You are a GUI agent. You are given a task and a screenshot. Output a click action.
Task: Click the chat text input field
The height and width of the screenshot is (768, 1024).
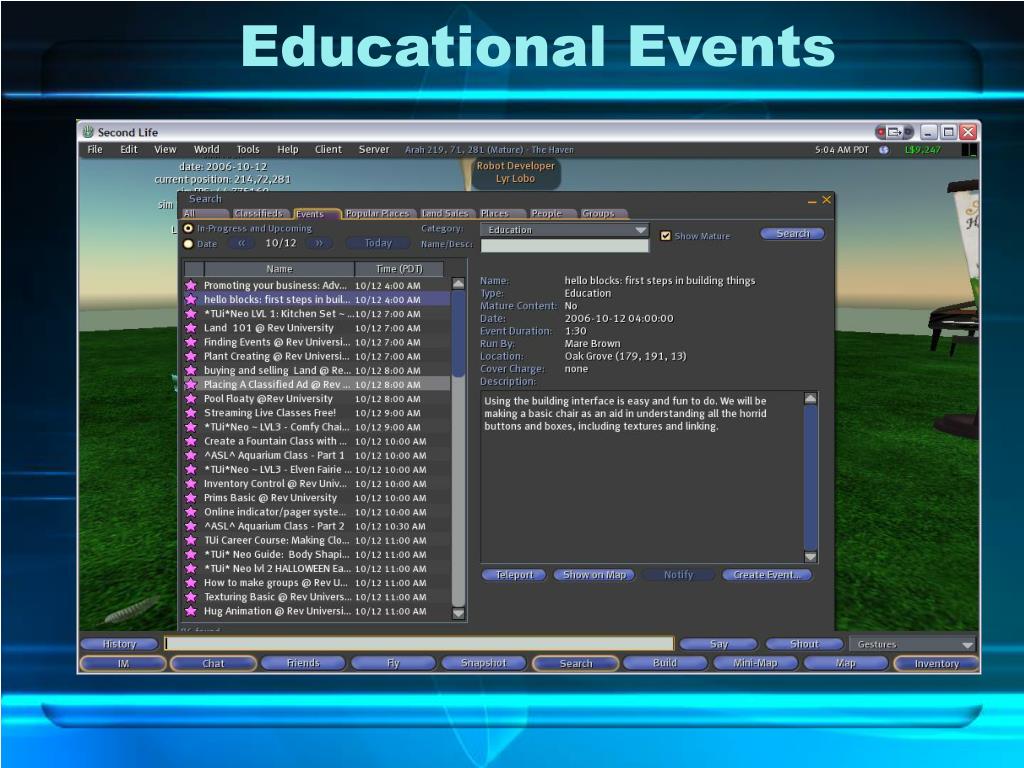click(x=419, y=644)
